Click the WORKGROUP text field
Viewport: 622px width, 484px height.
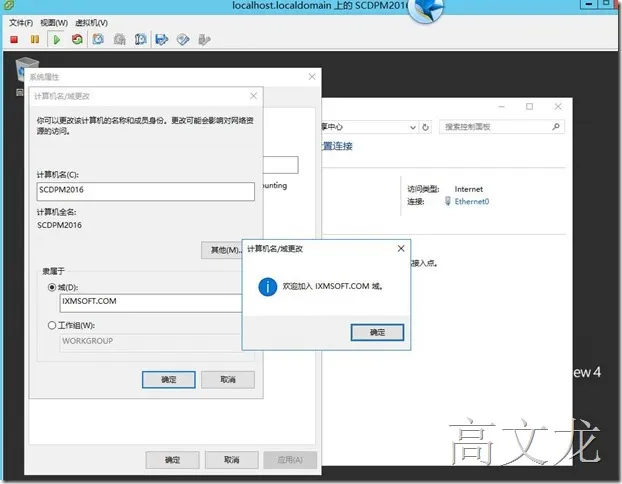coord(151,342)
